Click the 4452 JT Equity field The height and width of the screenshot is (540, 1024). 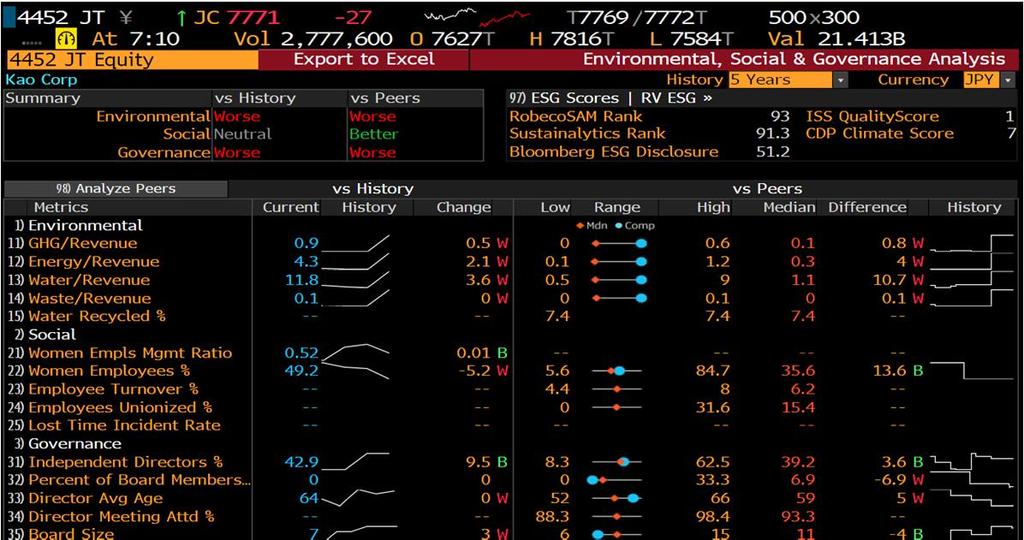pyautogui.click(x=133, y=59)
